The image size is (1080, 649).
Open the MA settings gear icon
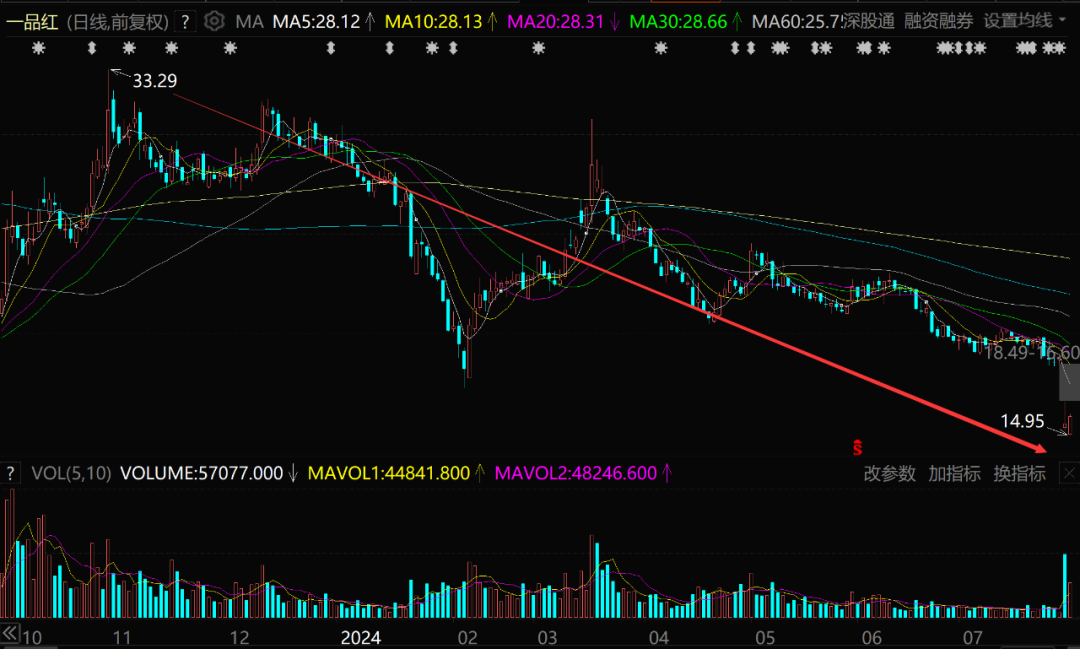coord(214,21)
